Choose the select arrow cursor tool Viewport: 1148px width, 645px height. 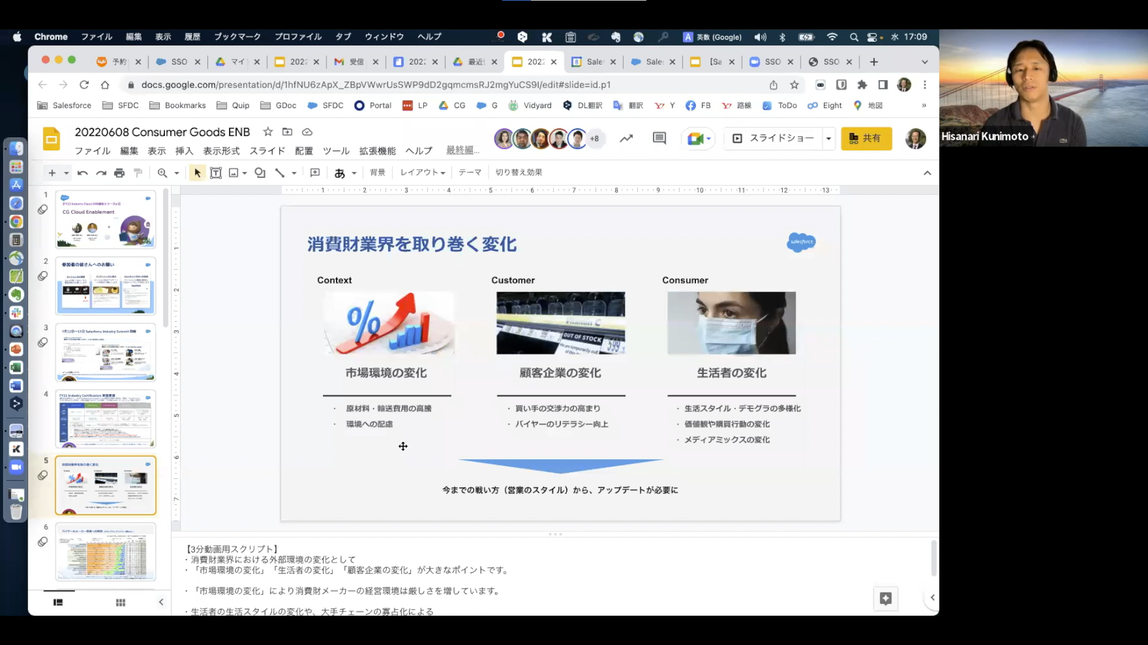pyautogui.click(x=197, y=173)
